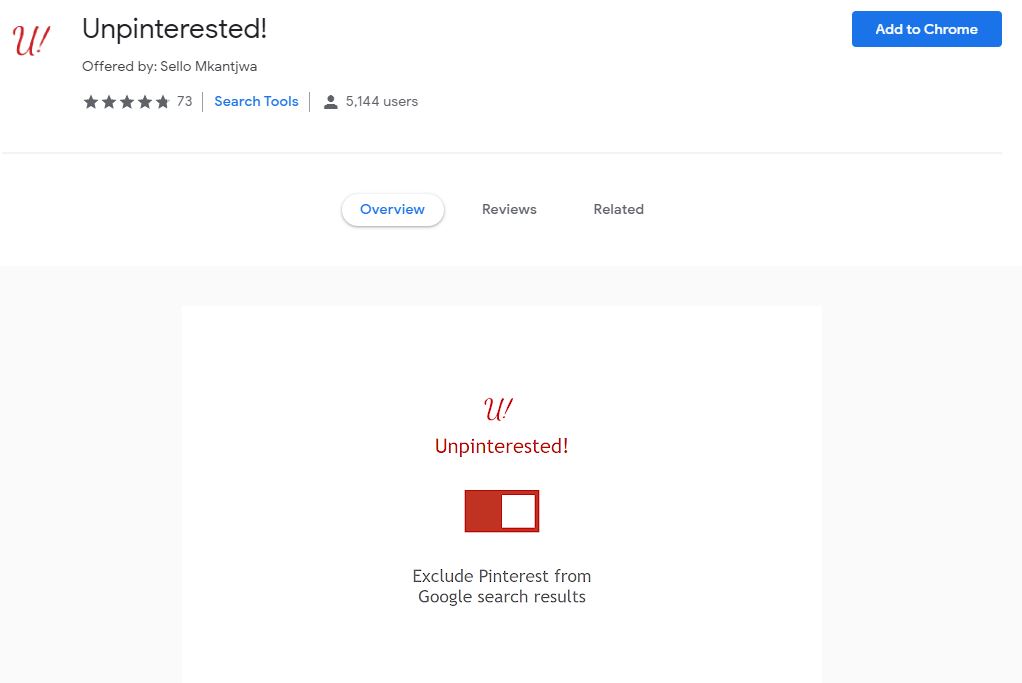
Task: Switch to the Reviews tab
Action: (x=508, y=209)
